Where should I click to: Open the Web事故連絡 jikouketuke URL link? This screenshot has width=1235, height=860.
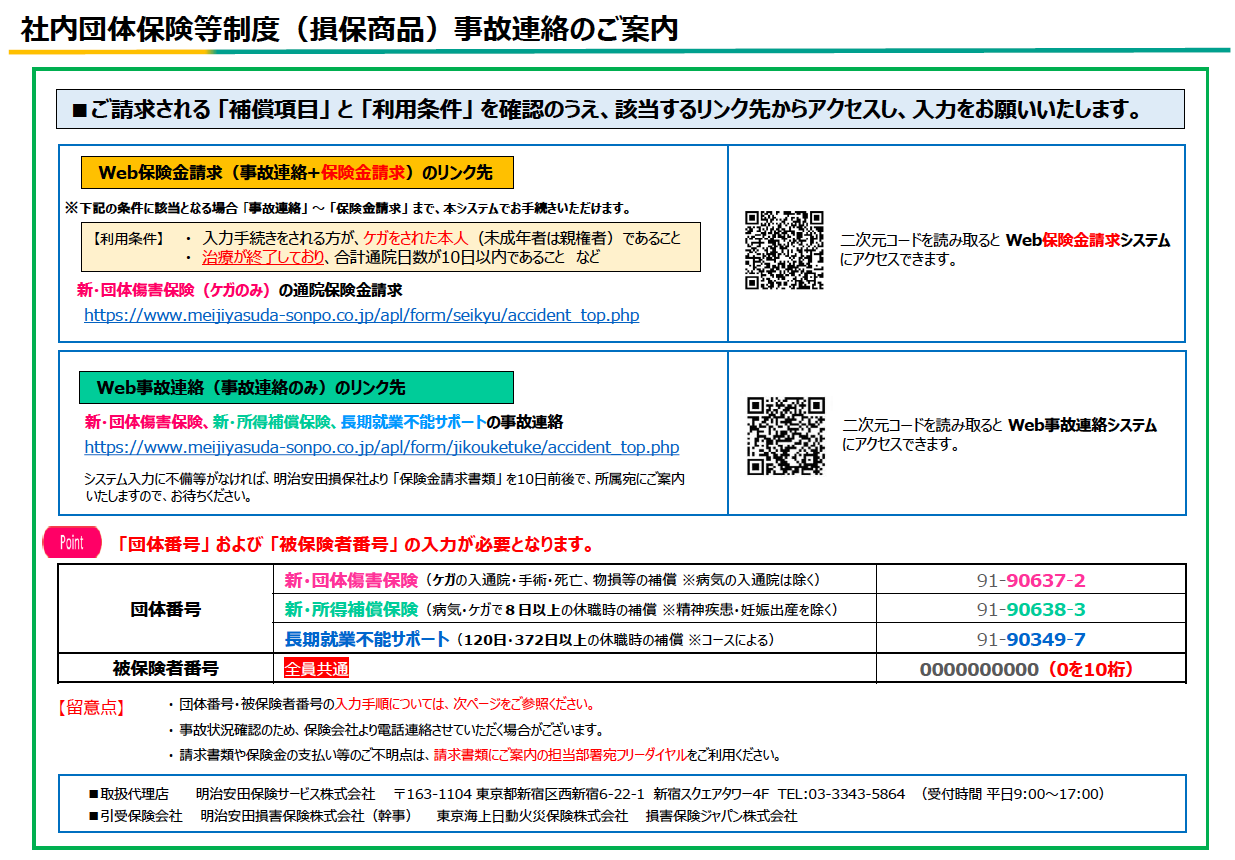(x=381, y=447)
